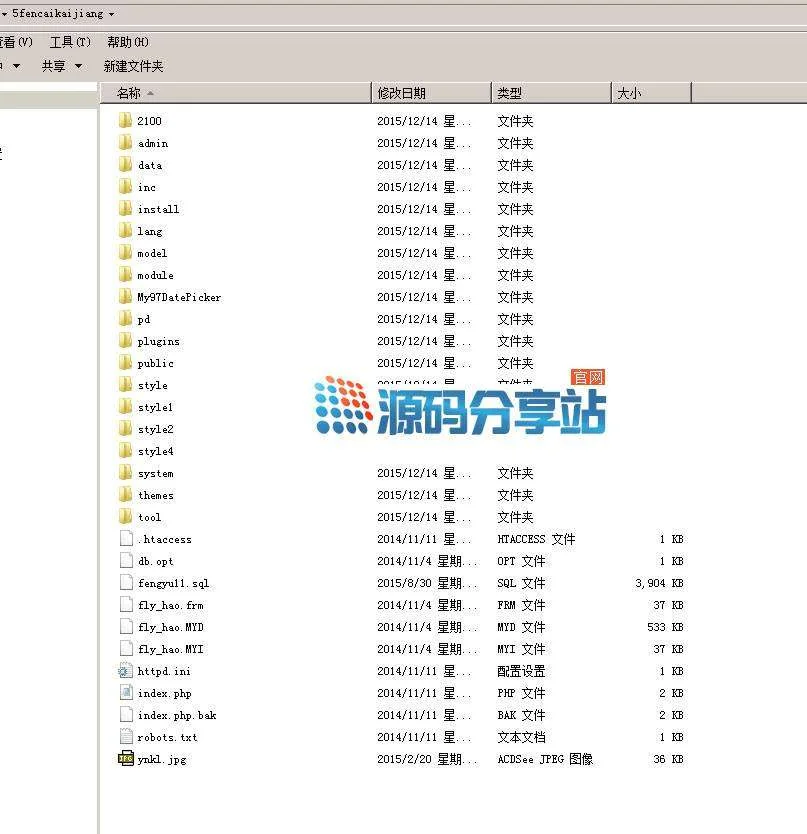Click the ynkl.jpg image file icon
The height and width of the screenshot is (834, 807).
pyautogui.click(x=125, y=759)
